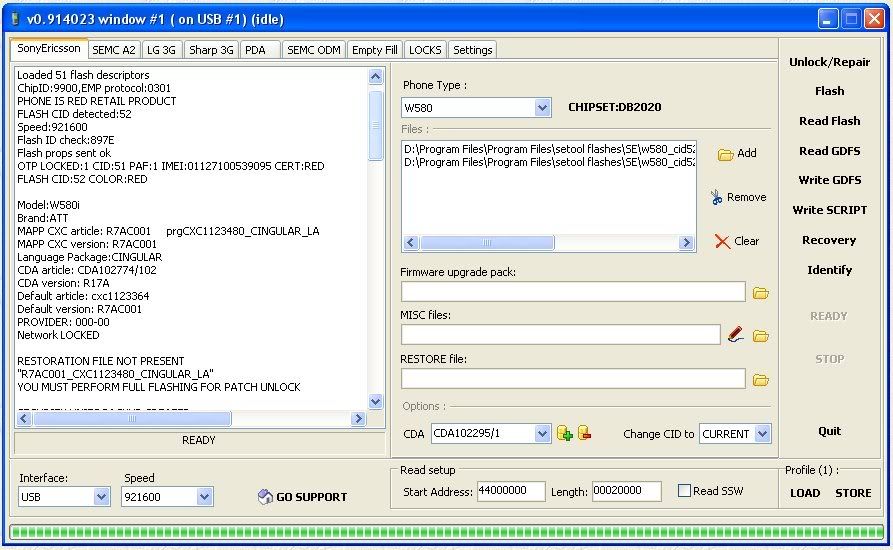Click the Start Address 44000000 field

(511, 491)
